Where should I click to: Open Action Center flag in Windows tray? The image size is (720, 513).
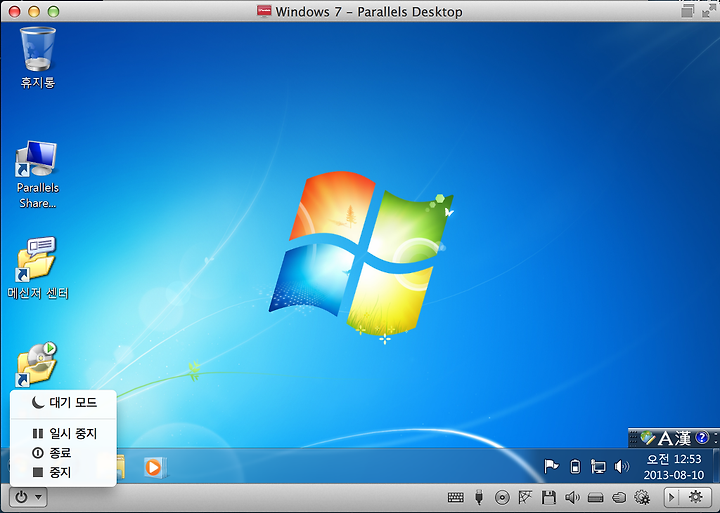point(551,466)
